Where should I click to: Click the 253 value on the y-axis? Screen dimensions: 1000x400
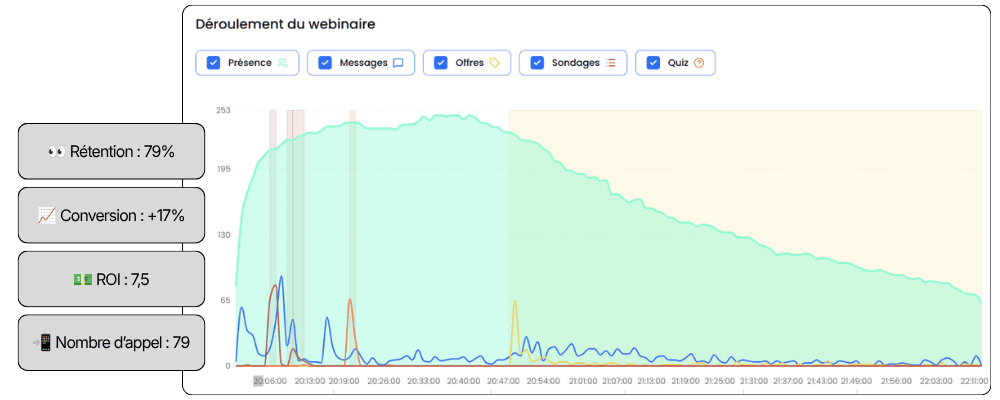pyautogui.click(x=223, y=110)
